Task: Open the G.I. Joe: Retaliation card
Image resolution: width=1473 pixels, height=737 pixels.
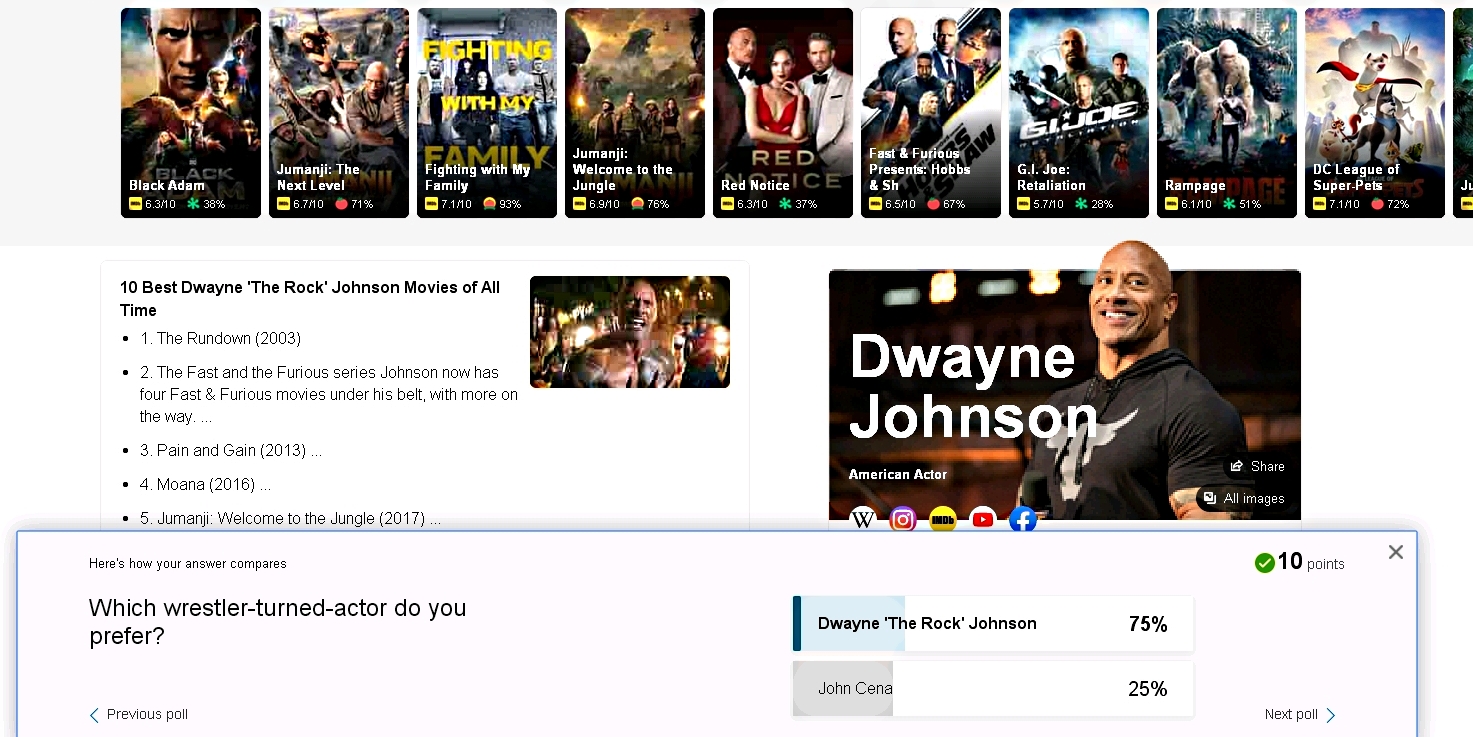Action: (x=1079, y=113)
